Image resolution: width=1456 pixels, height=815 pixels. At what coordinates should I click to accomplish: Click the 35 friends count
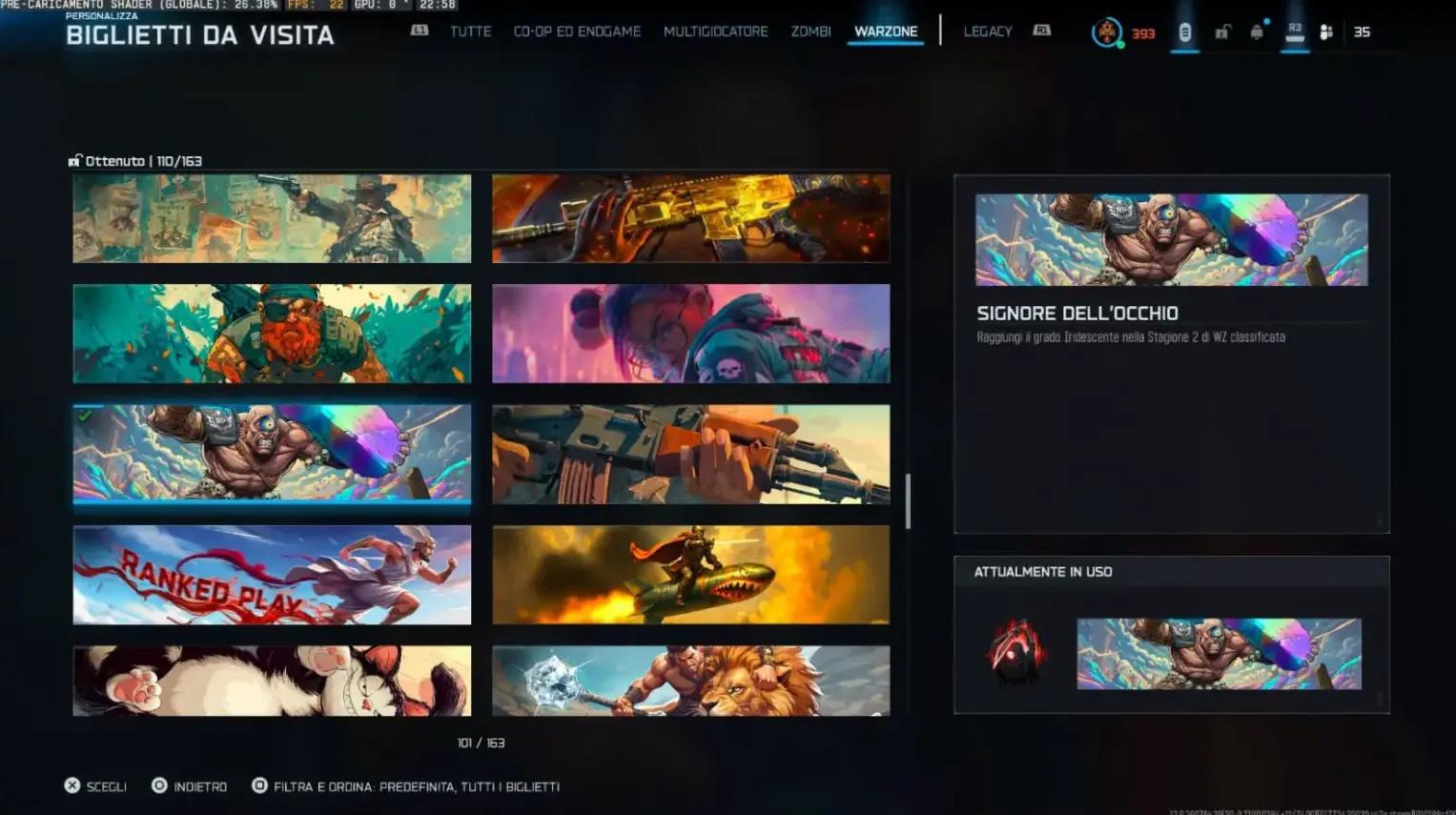pyautogui.click(x=1362, y=32)
